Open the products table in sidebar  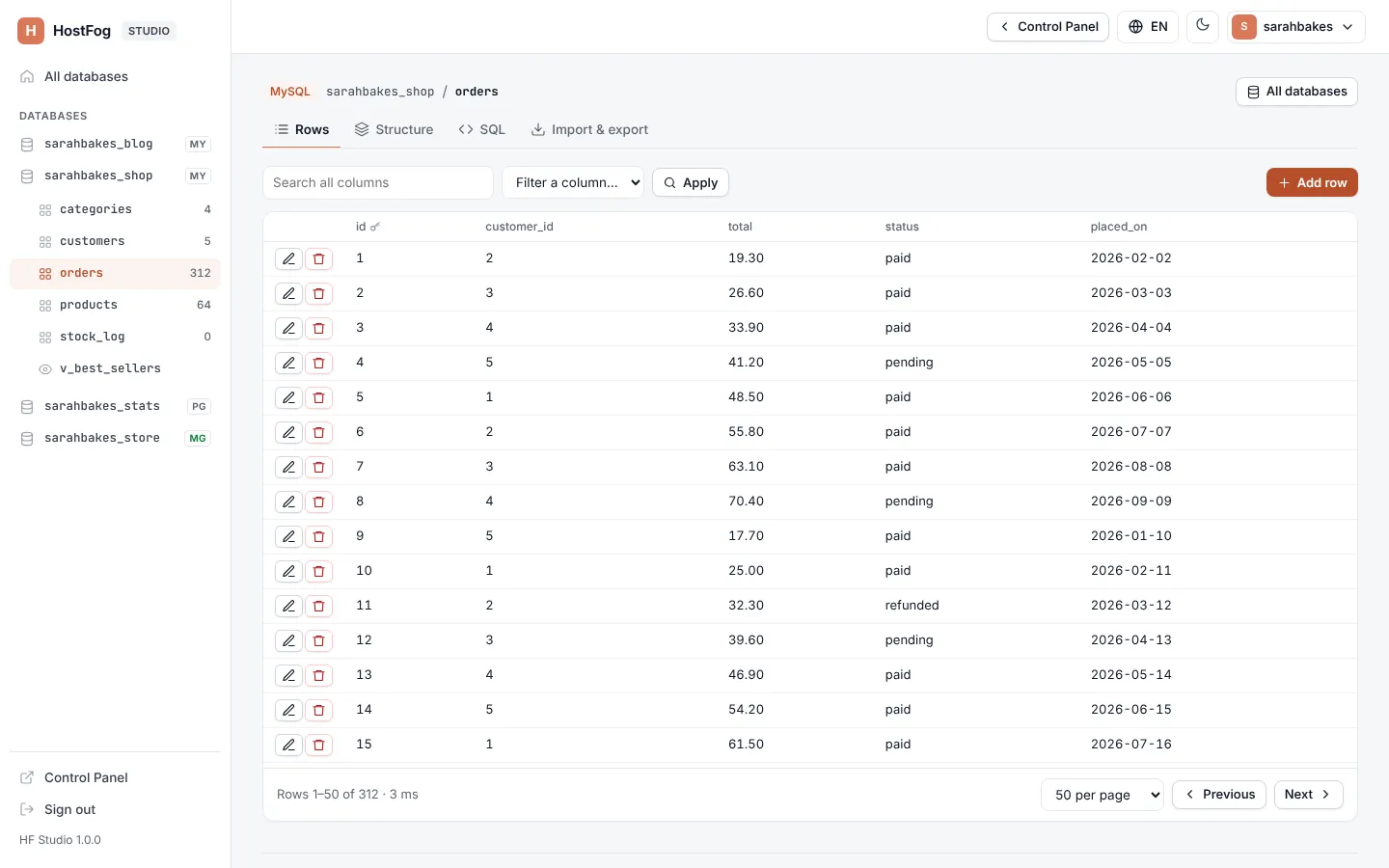point(115,305)
